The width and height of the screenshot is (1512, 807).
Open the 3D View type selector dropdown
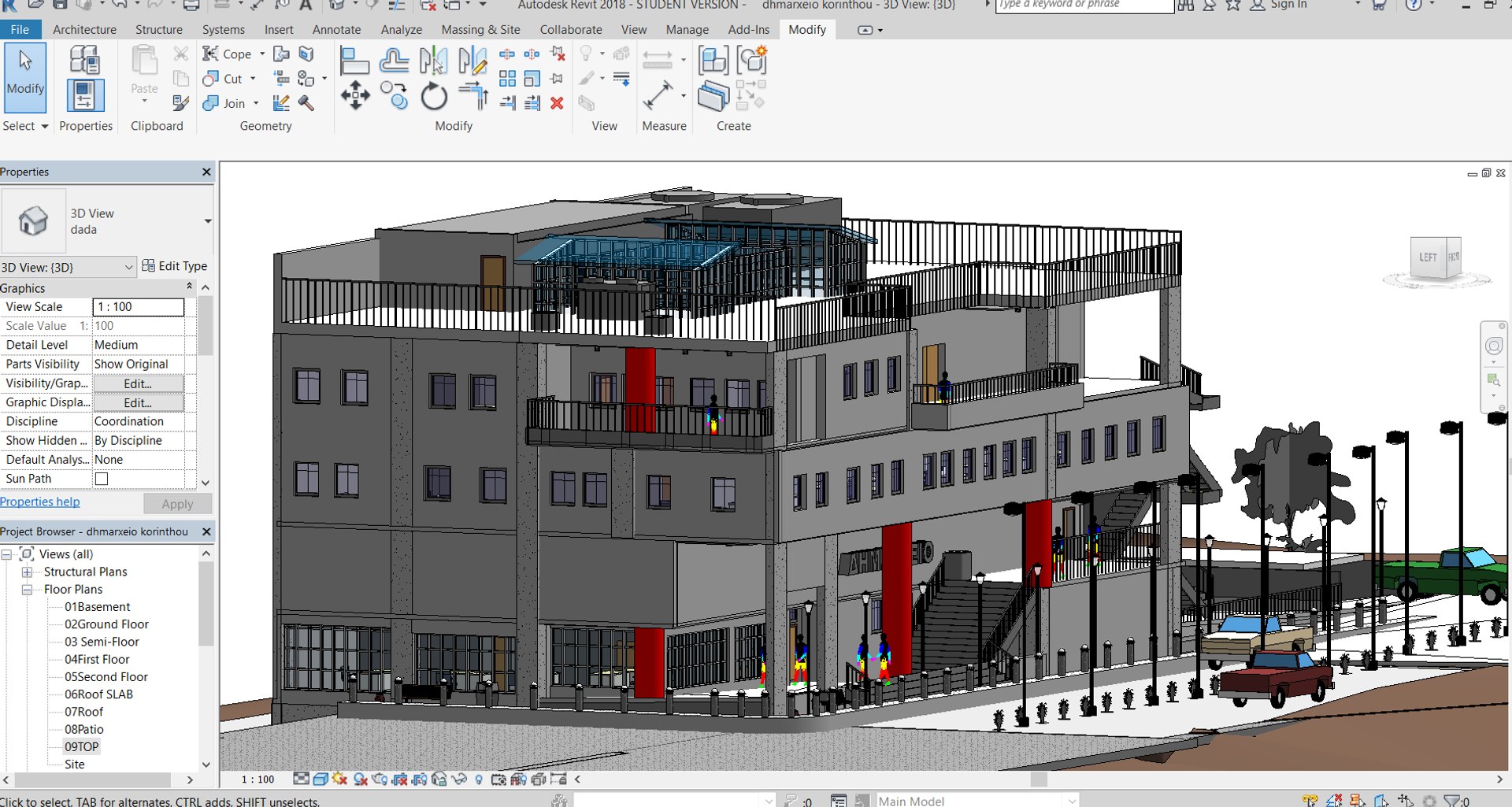(x=208, y=221)
